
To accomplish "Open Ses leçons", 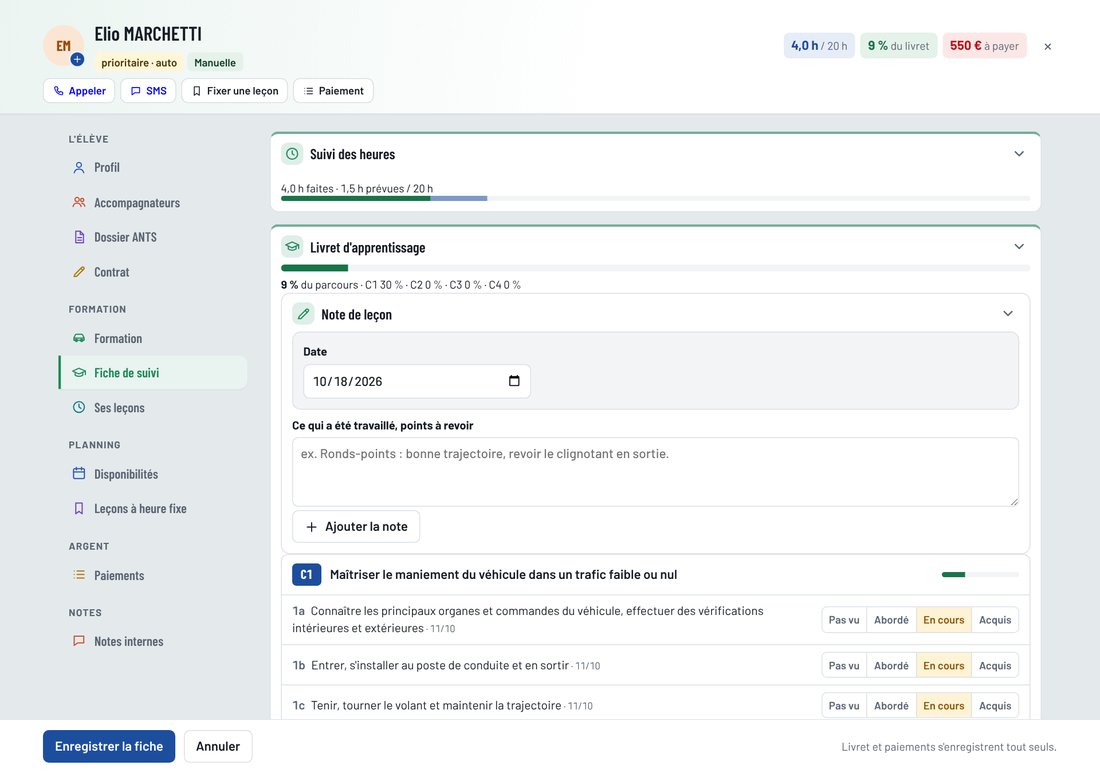I will [153, 408].
